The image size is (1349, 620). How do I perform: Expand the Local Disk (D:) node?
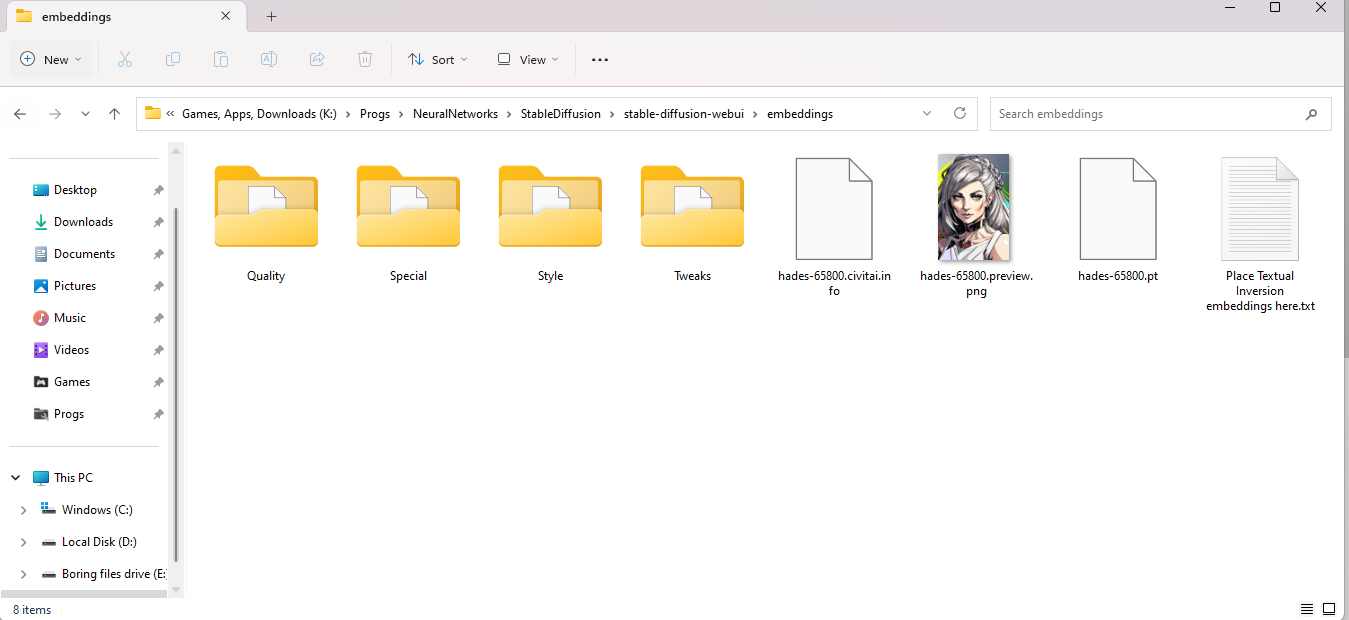click(24, 542)
